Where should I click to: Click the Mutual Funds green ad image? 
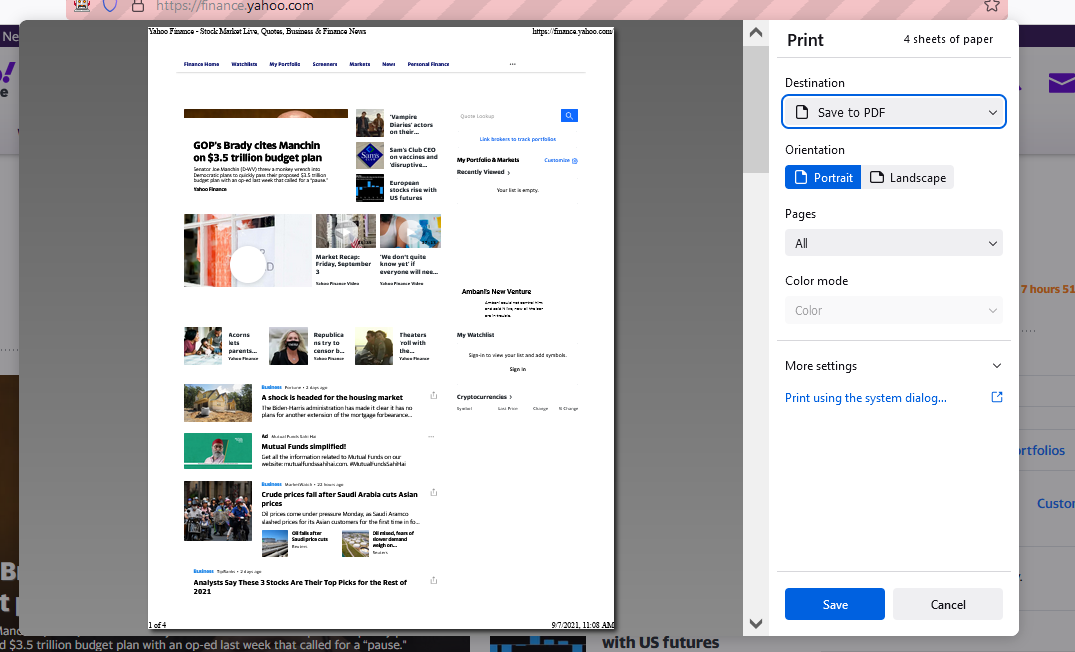[218, 450]
